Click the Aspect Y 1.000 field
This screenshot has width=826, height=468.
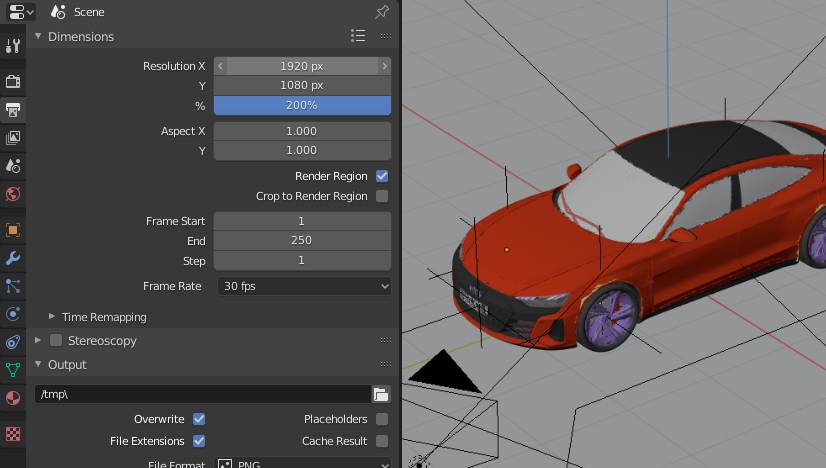point(302,150)
